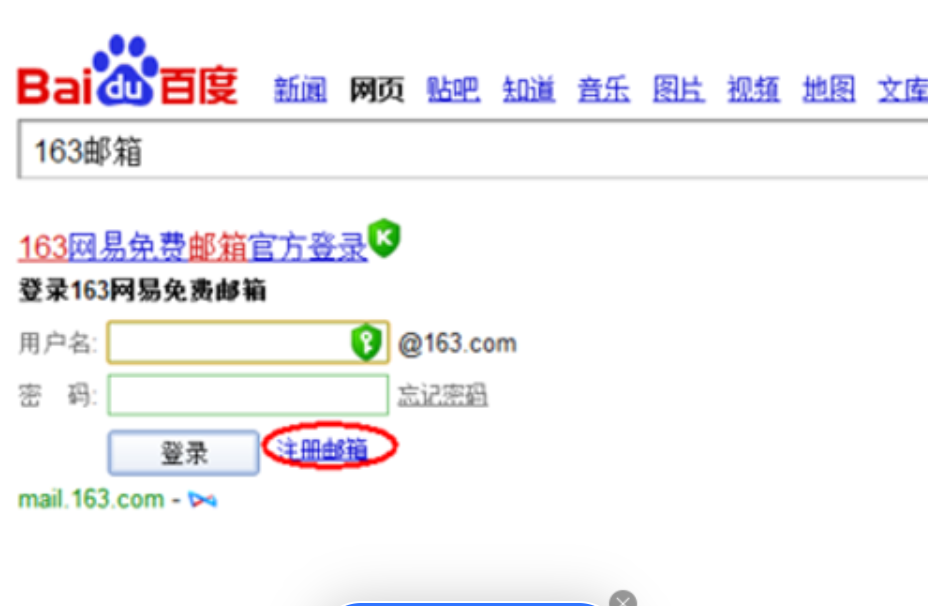Click the circled 注册邮箱 register link
The height and width of the screenshot is (606, 928).
[x=322, y=451]
